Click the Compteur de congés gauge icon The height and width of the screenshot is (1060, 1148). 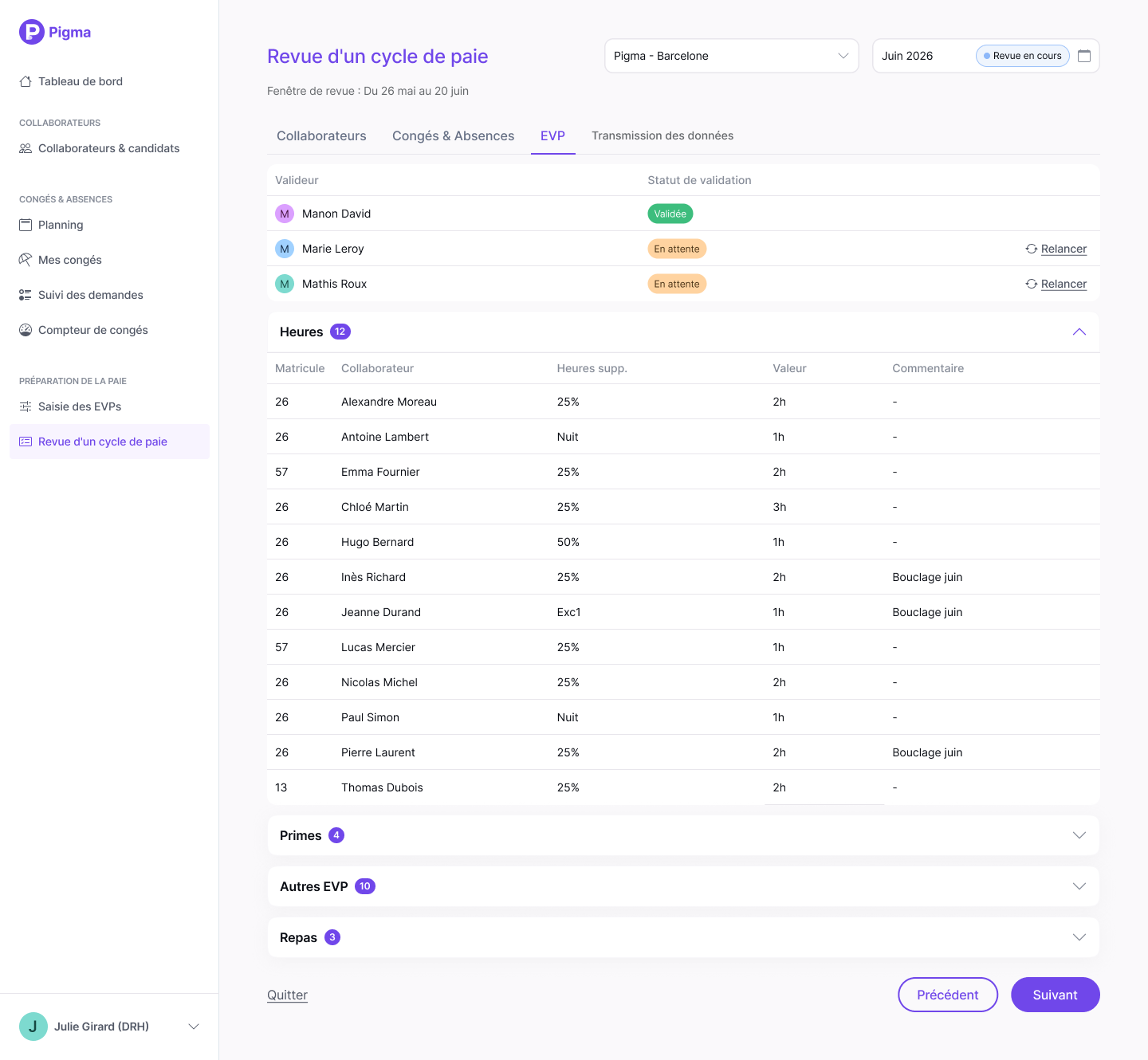coord(26,330)
